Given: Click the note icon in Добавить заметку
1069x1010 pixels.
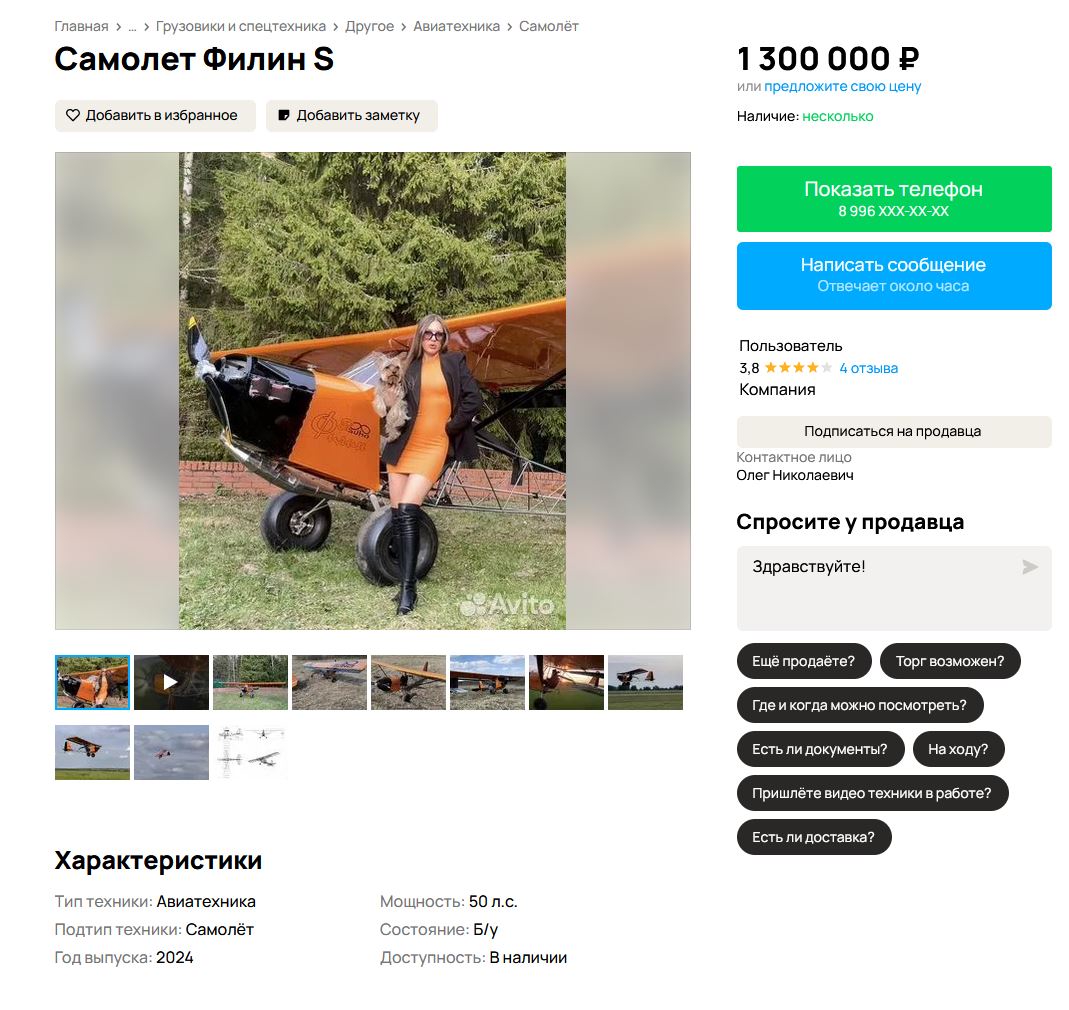Looking at the screenshot, I should click(x=284, y=115).
